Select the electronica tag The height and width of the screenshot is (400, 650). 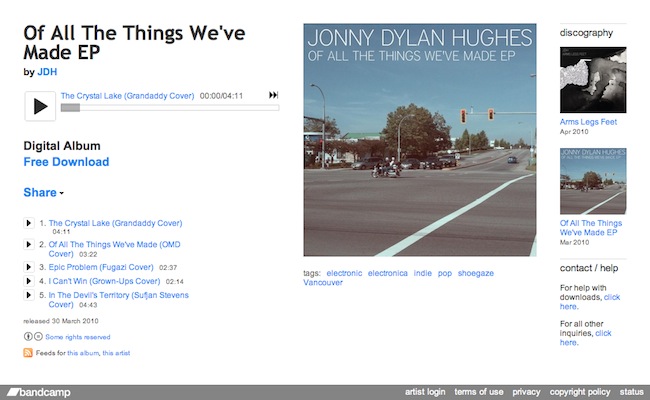coord(388,273)
